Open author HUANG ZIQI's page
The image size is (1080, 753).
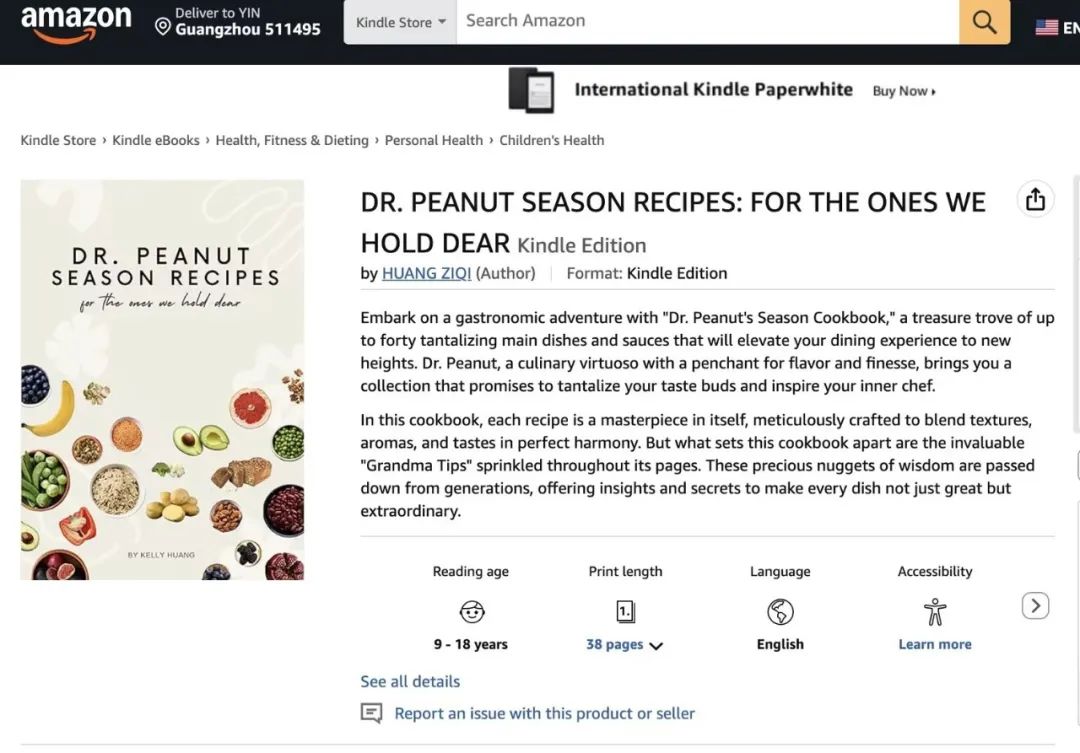[x=426, y=273]
